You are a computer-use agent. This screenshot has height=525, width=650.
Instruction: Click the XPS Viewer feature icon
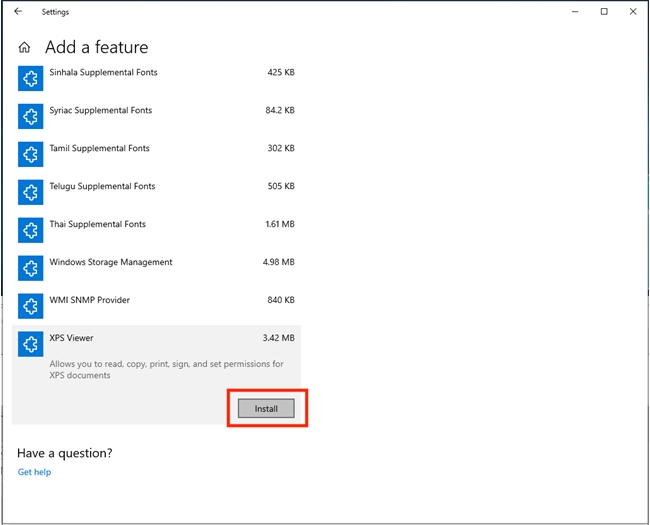(x=30, y=344)
